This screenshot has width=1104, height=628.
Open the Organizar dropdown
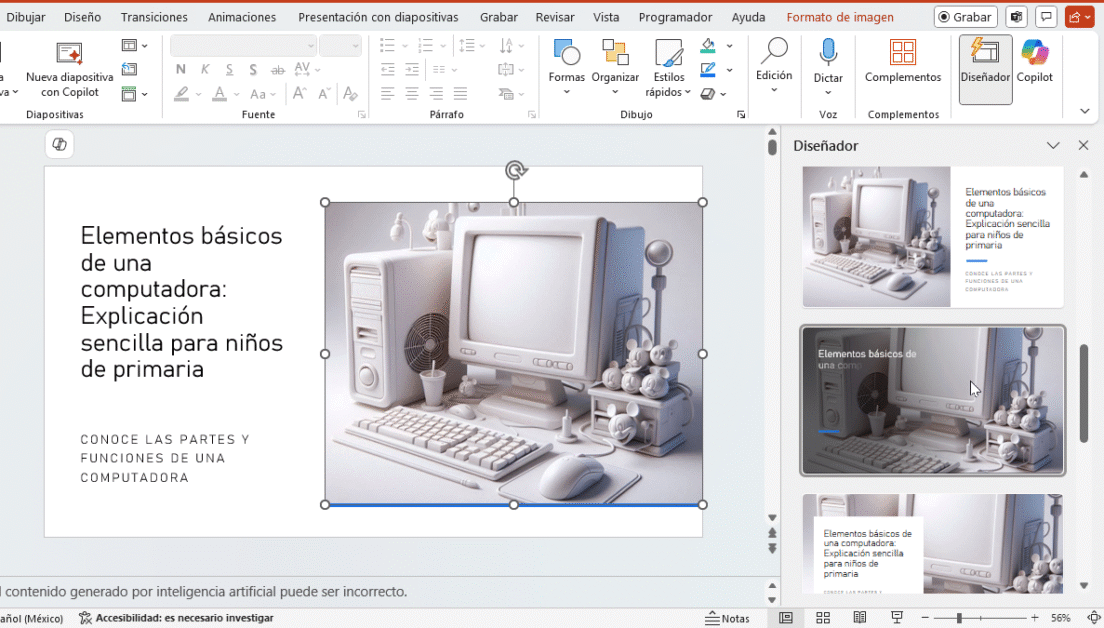[615, 70]
